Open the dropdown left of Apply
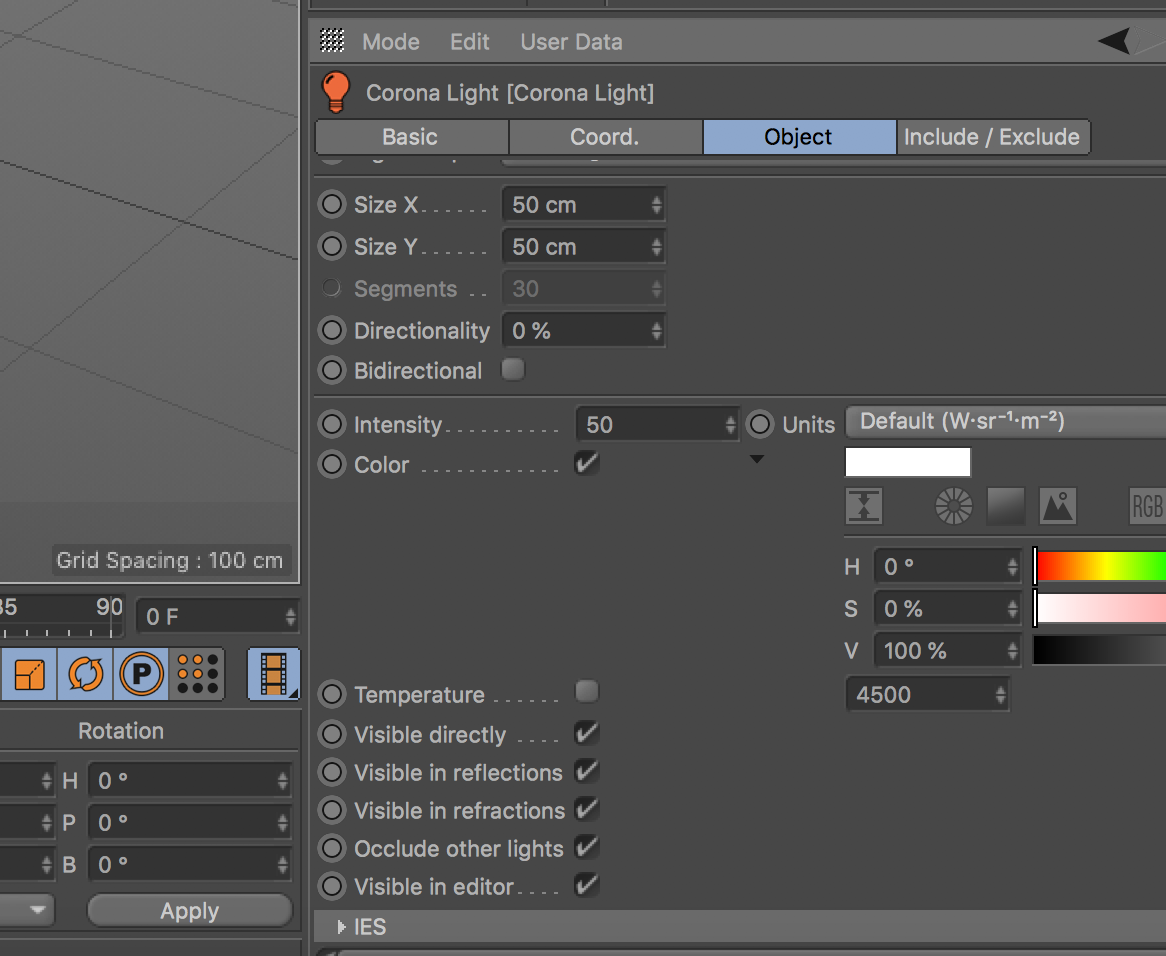The image size is (1166, 956). (x=28, y=910)
